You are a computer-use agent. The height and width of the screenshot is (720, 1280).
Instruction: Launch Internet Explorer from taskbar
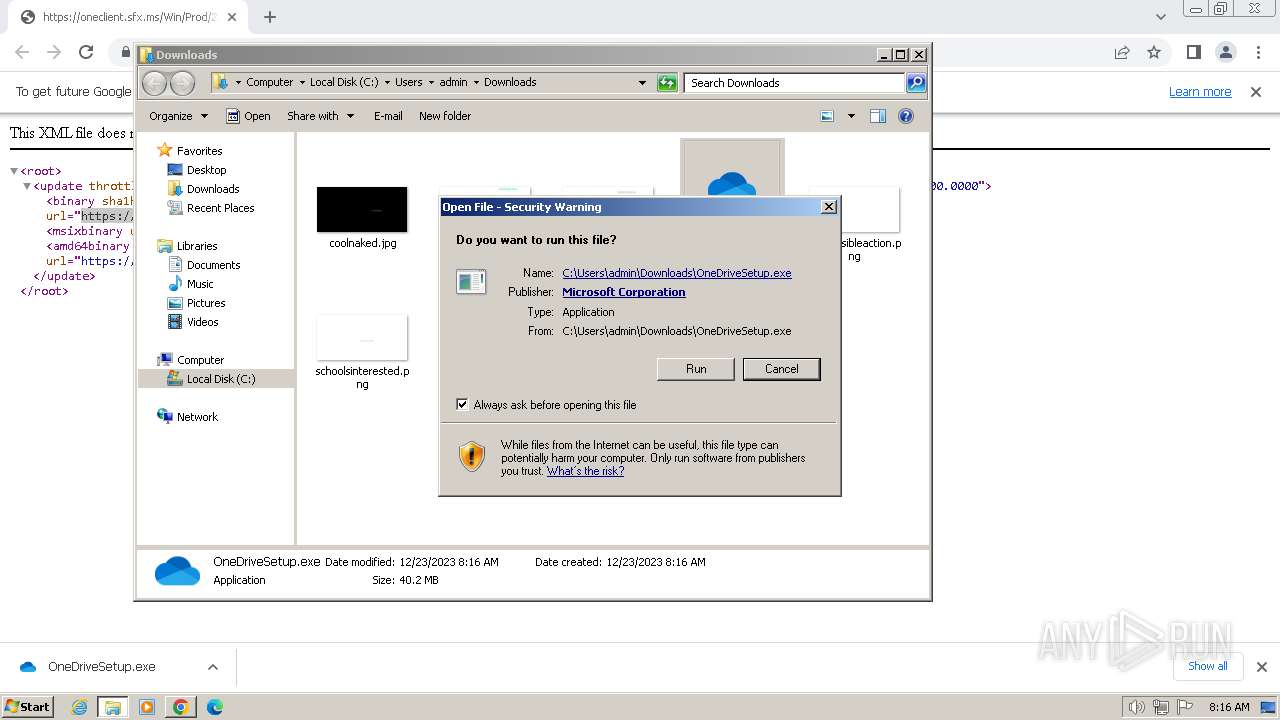coord(80,707)
